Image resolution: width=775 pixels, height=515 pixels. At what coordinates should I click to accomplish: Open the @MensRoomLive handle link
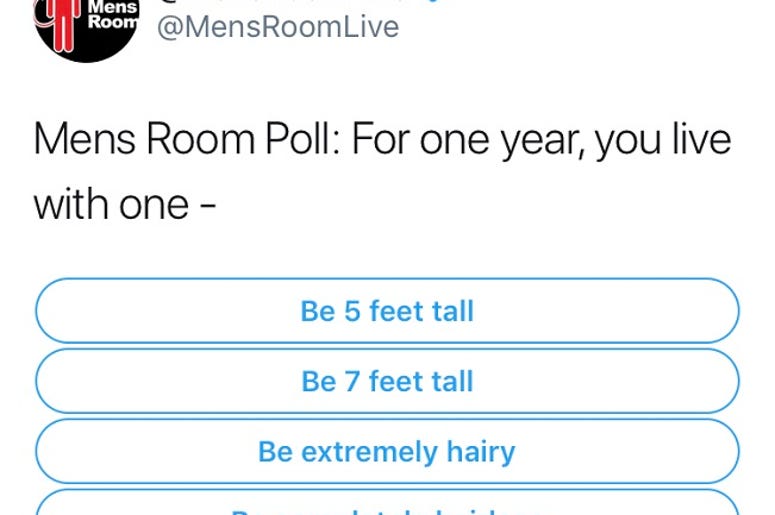[x=278, y=27]
